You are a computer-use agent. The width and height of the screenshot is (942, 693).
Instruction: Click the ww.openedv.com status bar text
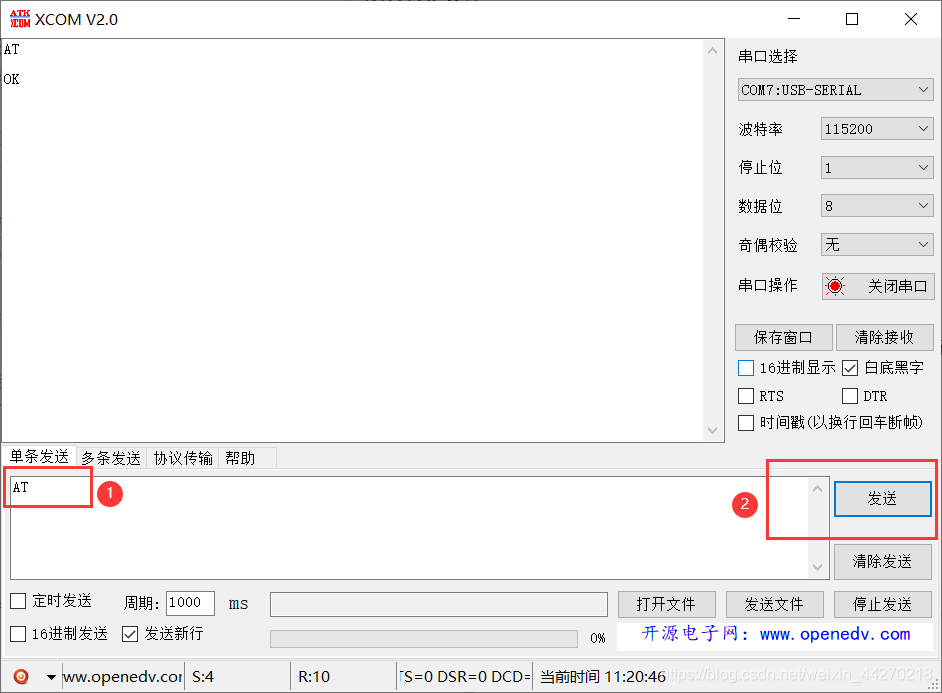123,677
